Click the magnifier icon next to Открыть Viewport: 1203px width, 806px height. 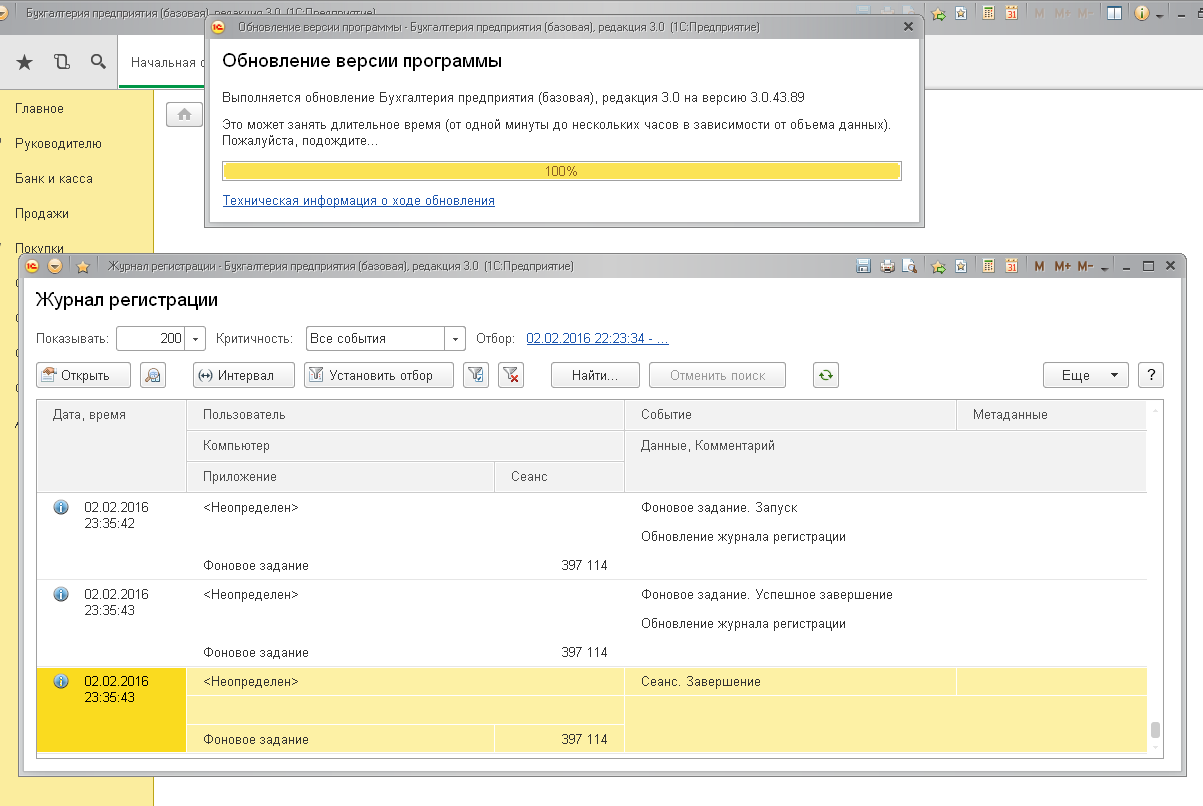152,376
